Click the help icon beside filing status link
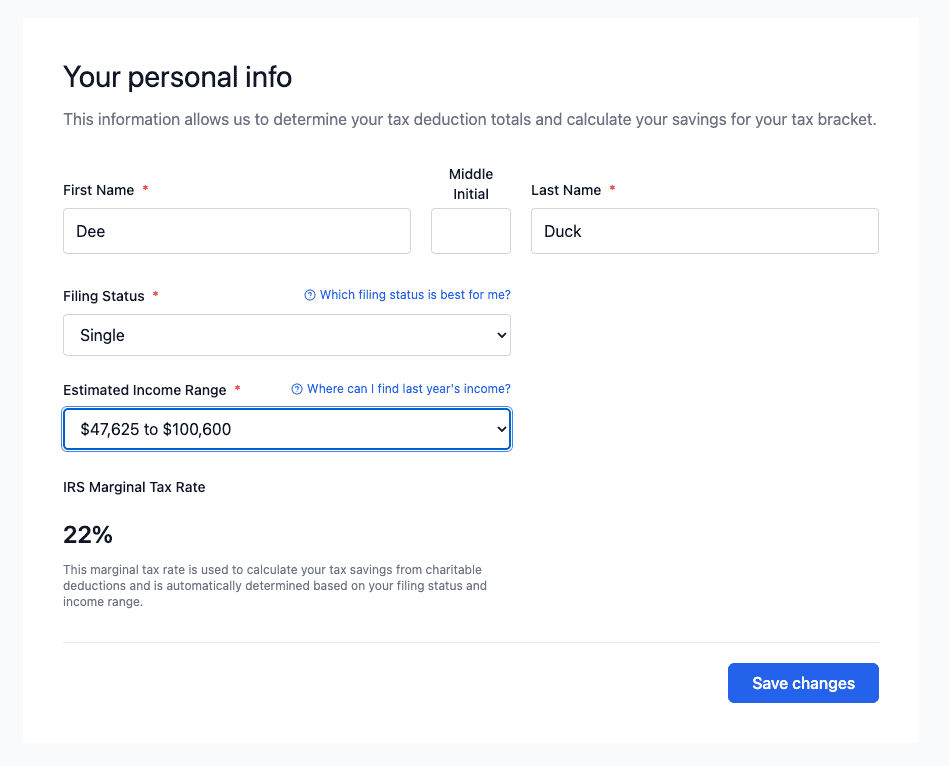The image size is (949, 766). 310,295
